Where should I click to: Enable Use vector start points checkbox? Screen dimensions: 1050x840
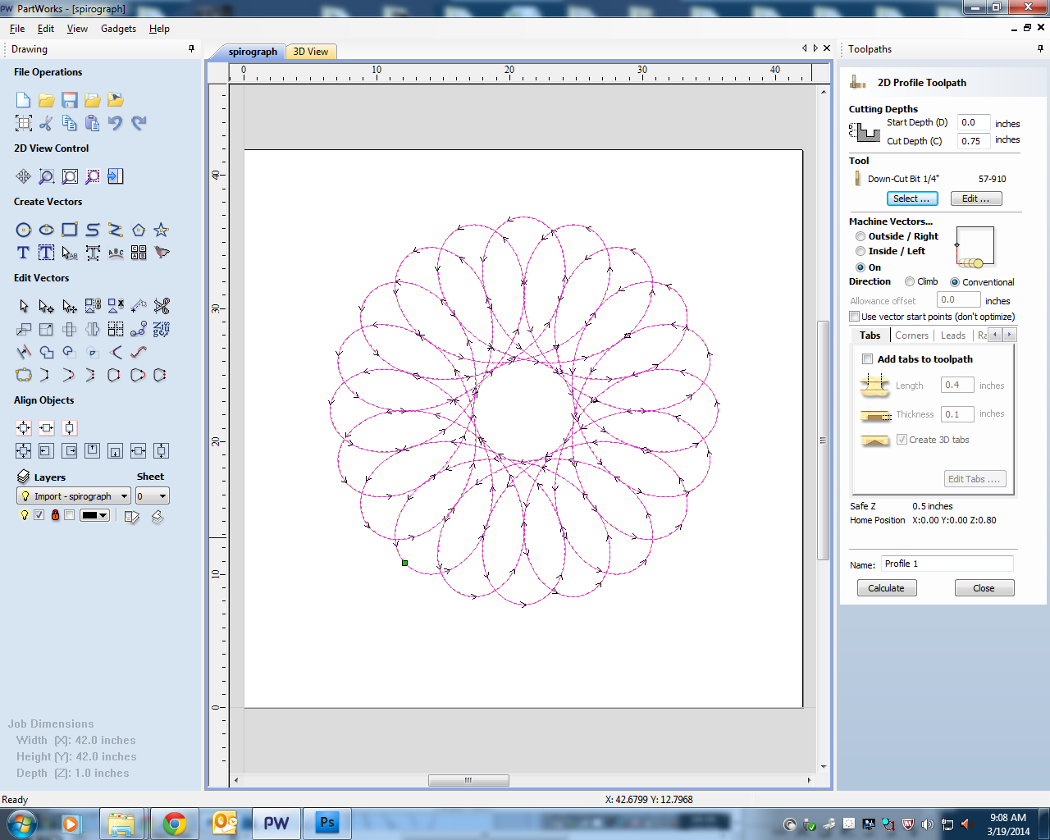[854, 316]
